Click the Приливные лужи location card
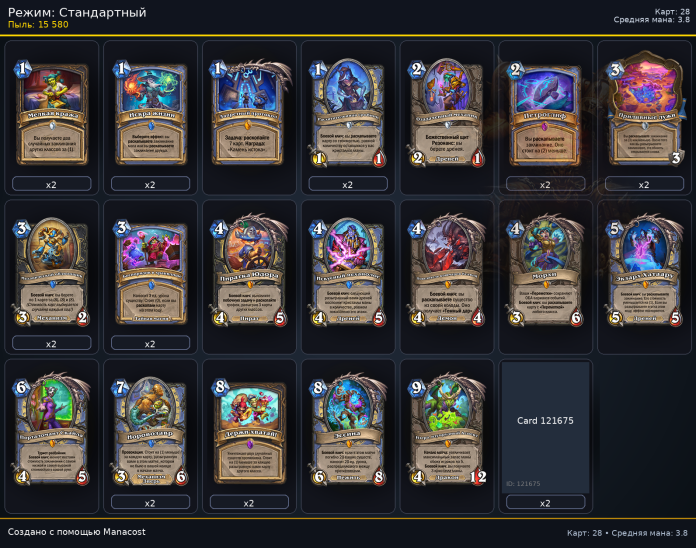 pyautogui.click(x=645, y=111)
